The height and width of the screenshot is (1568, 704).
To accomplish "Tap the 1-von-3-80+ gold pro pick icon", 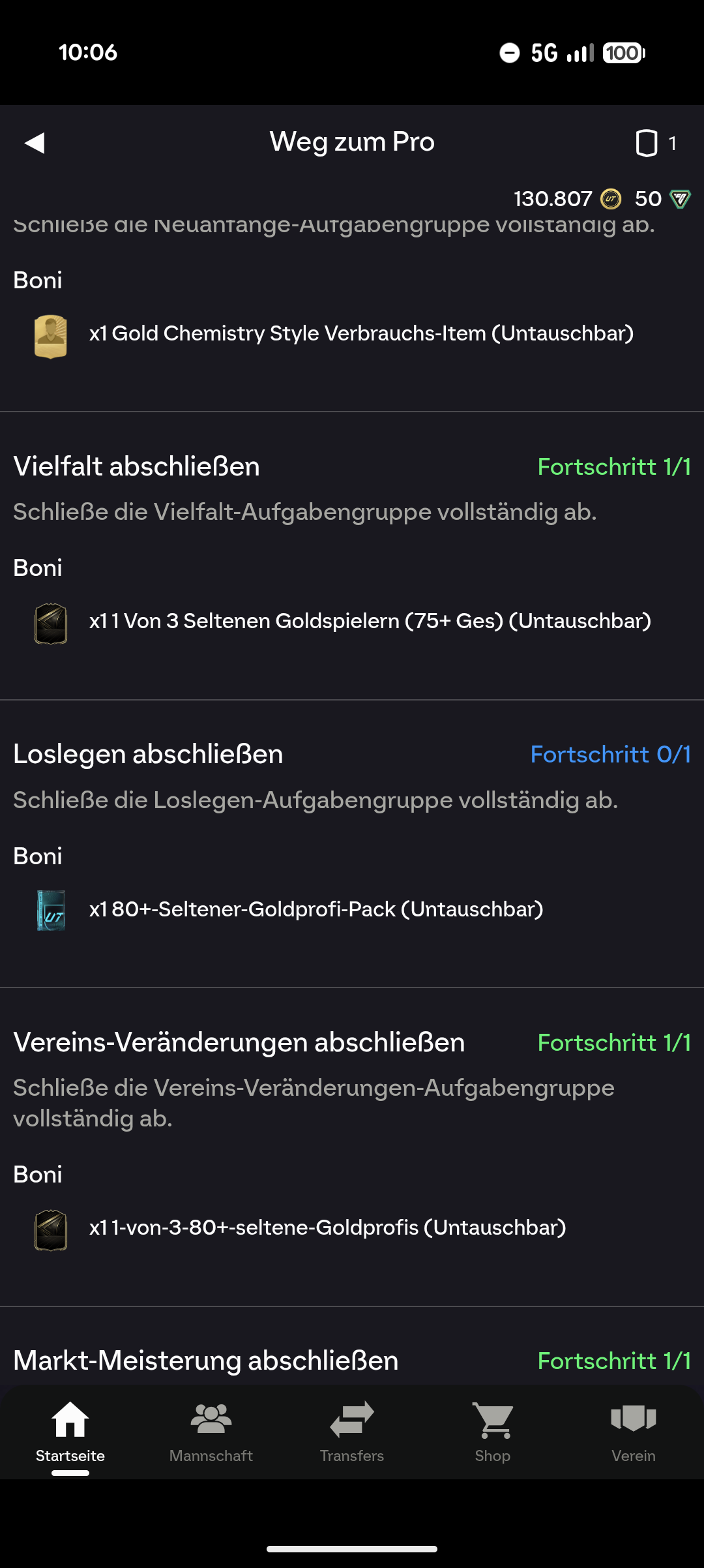I will [x=51, y=1230].
